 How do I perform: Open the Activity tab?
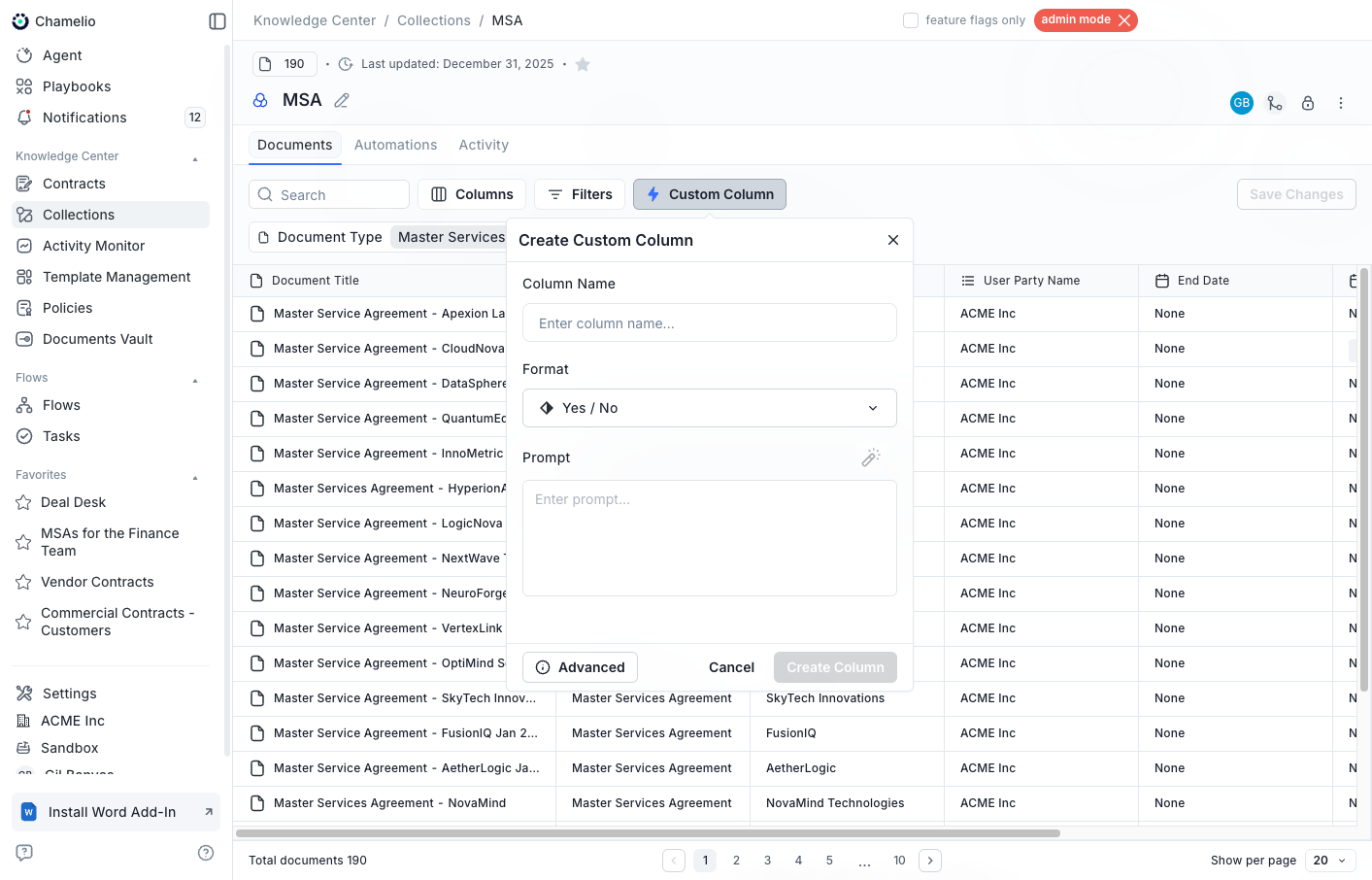[x=484, y=144]
